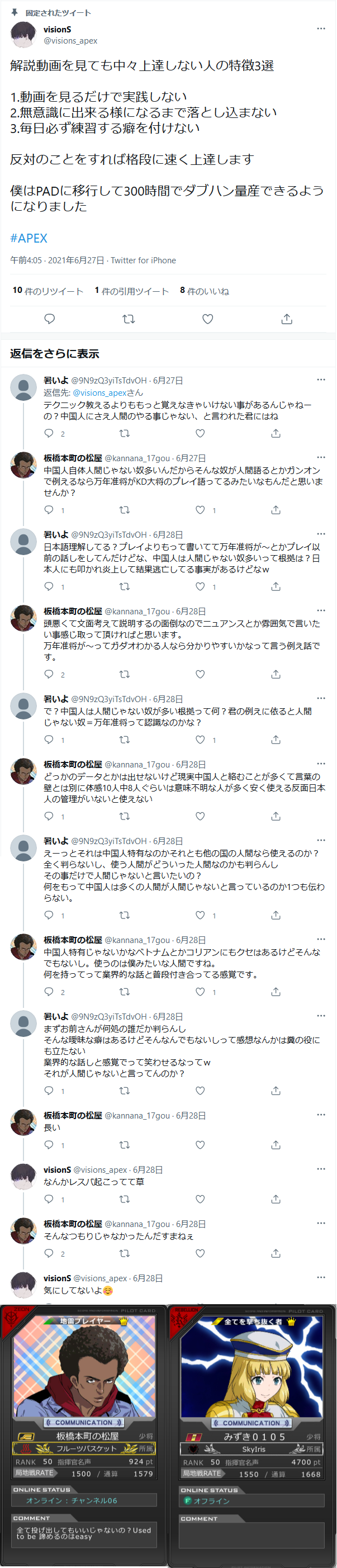This screenshot has width=337, height=1568.
Task: Share the そんなつもりじゃなかったんだすまねぇ reply
Action: point(276,1253)
